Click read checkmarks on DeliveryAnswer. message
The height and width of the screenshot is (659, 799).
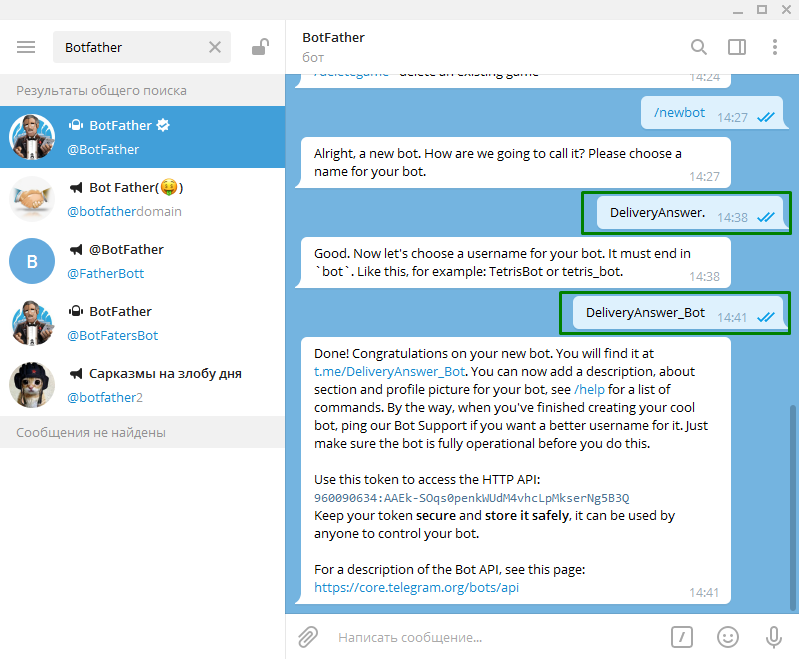point(765,217)
